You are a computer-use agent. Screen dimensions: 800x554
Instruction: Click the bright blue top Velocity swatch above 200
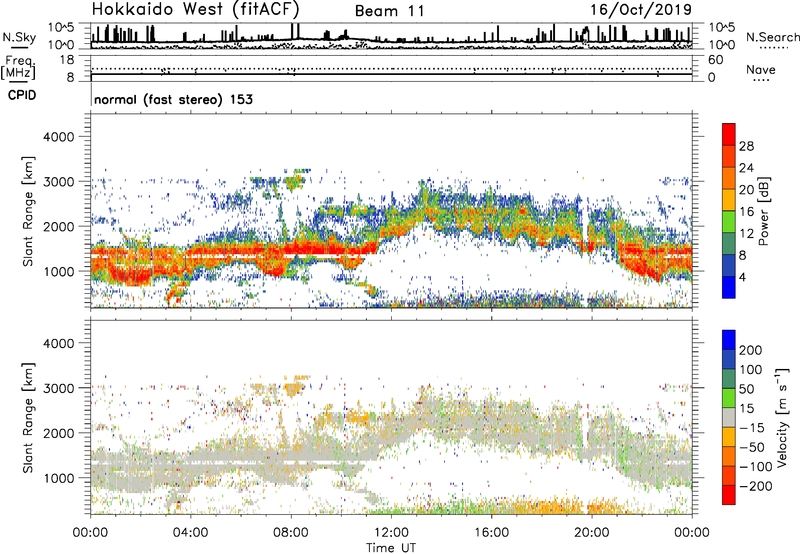click(729, 340)
